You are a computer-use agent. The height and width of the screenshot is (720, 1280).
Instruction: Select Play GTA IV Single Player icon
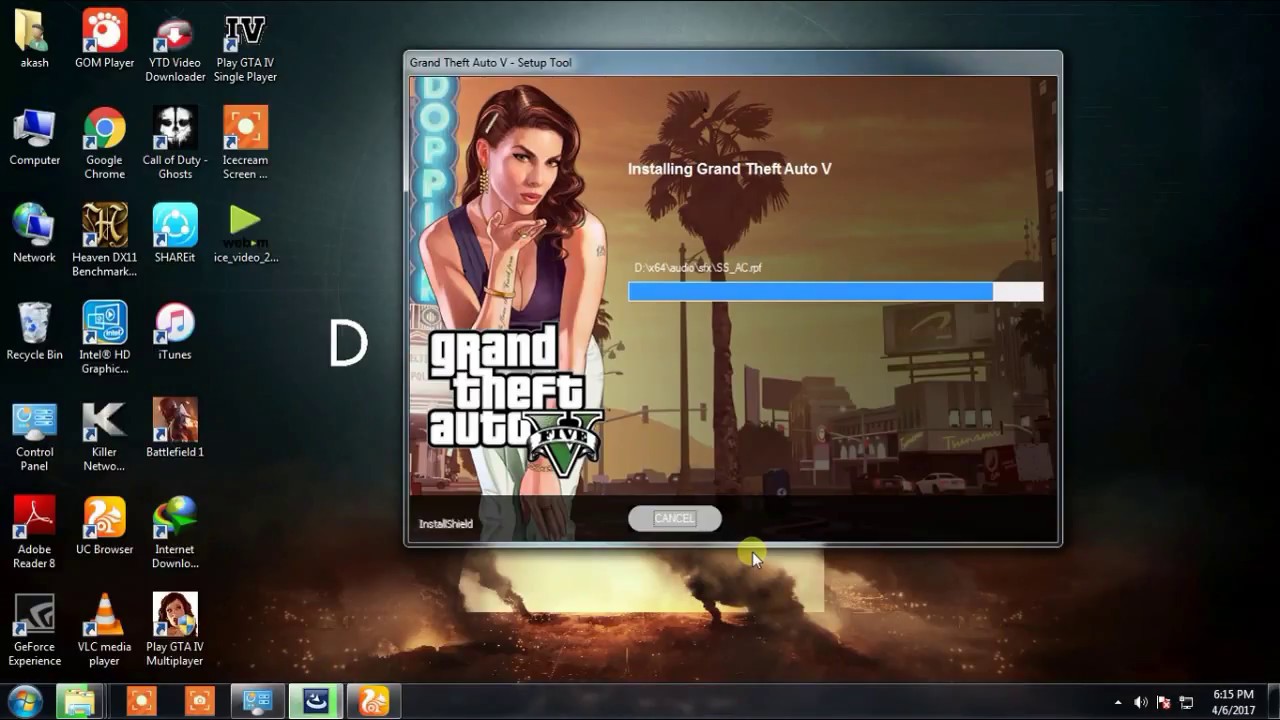click(245, 47)
